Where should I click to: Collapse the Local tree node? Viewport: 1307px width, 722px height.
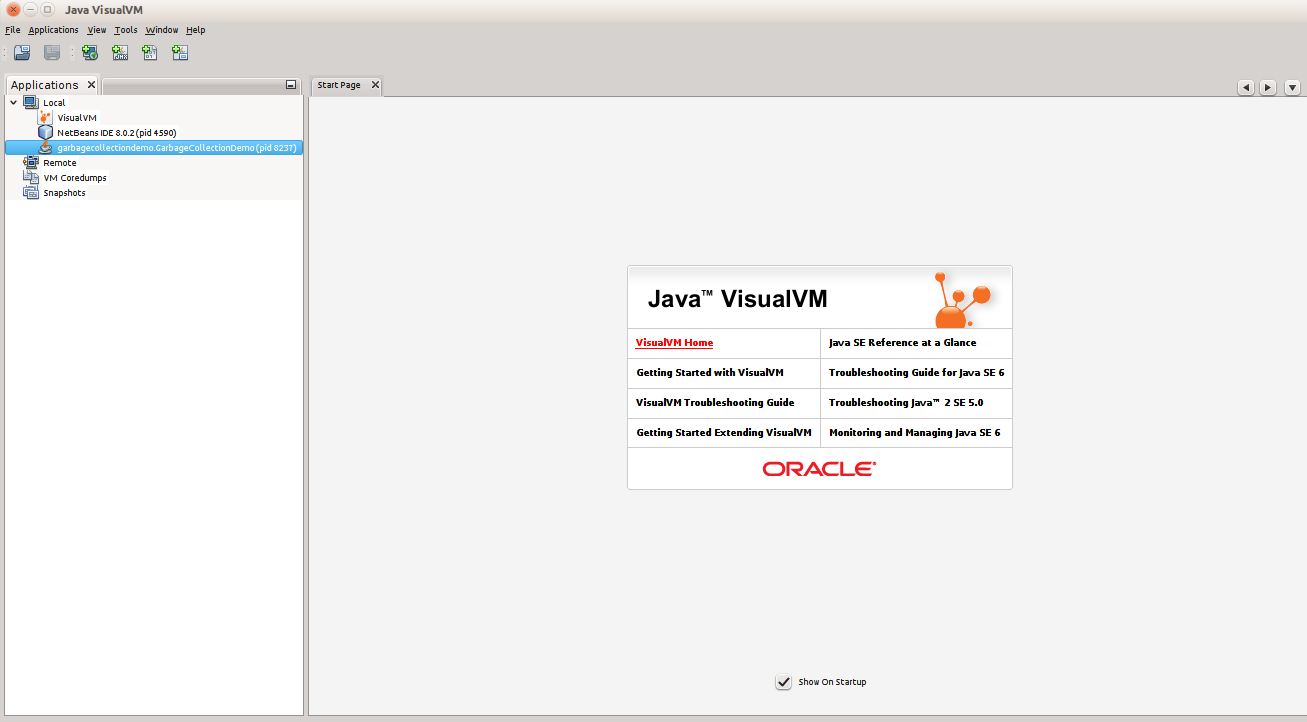pos(13,102)
